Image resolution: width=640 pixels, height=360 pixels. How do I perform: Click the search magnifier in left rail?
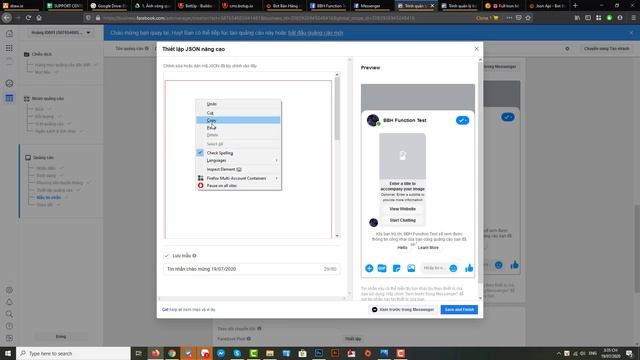coord(9,314)
